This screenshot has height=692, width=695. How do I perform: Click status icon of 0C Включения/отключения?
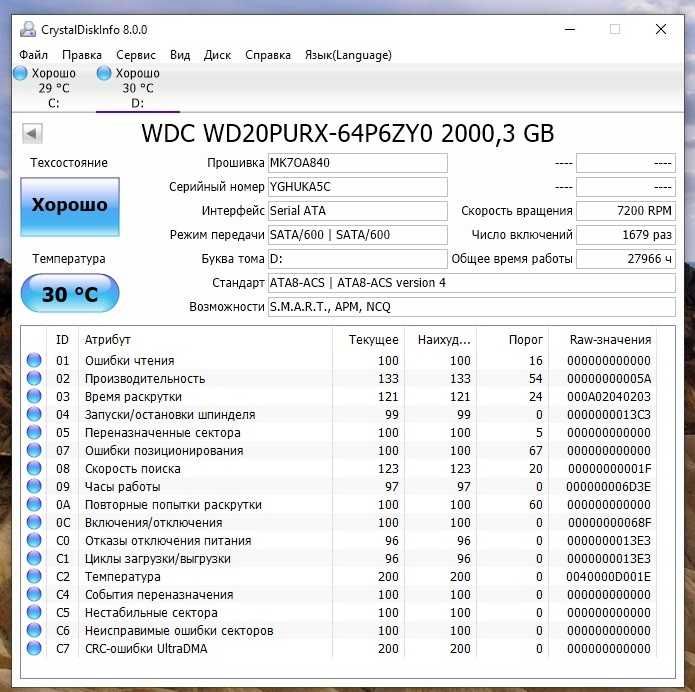(34, 522)
